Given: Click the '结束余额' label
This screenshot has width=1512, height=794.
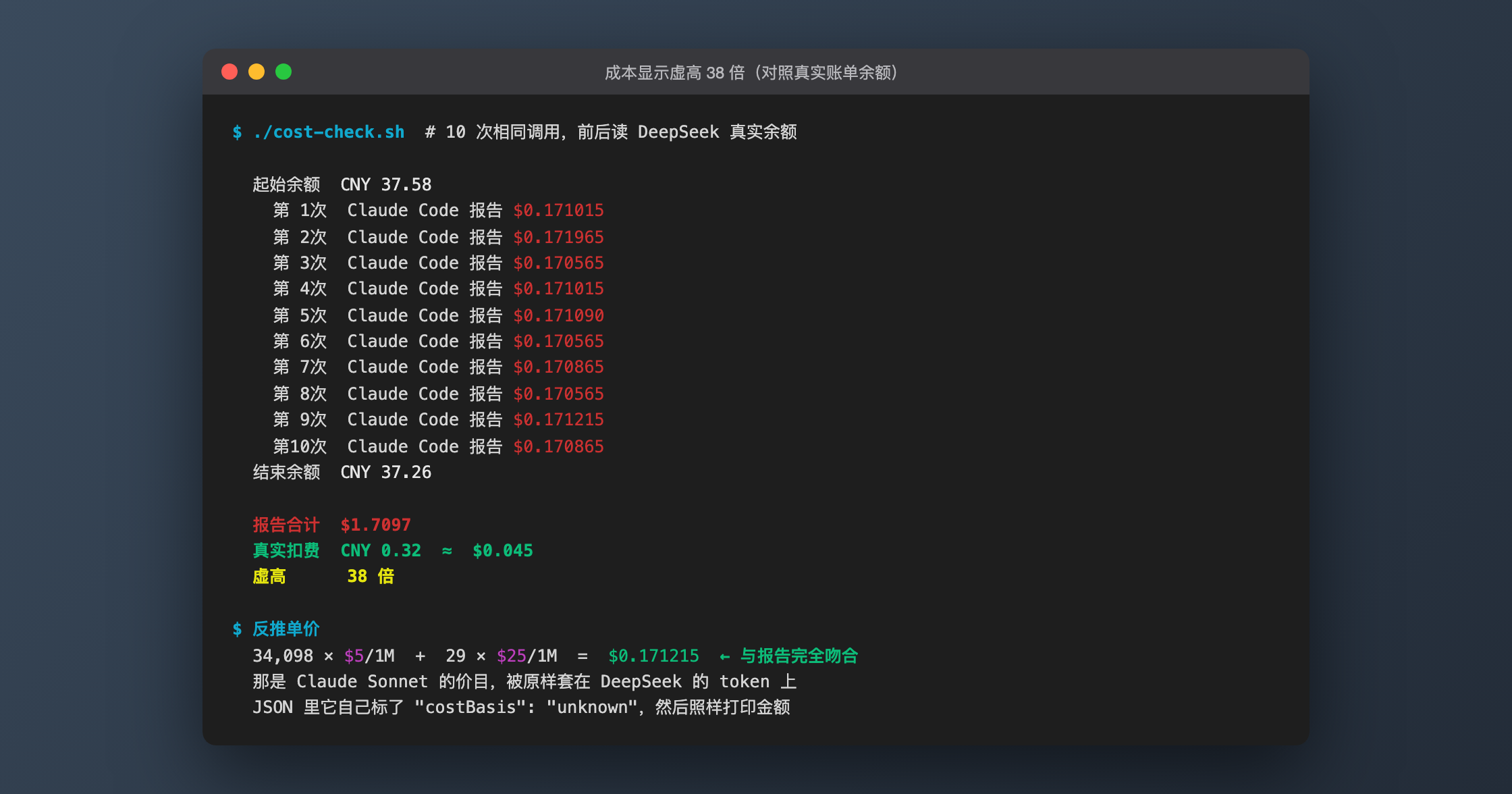Looking at the screenshot, I should coord(286,472).
